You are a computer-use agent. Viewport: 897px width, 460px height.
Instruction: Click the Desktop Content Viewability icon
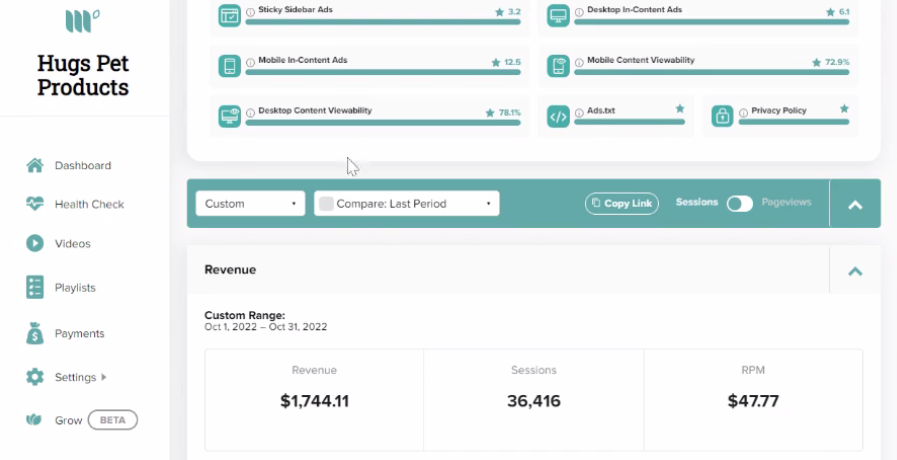[230, 116]
